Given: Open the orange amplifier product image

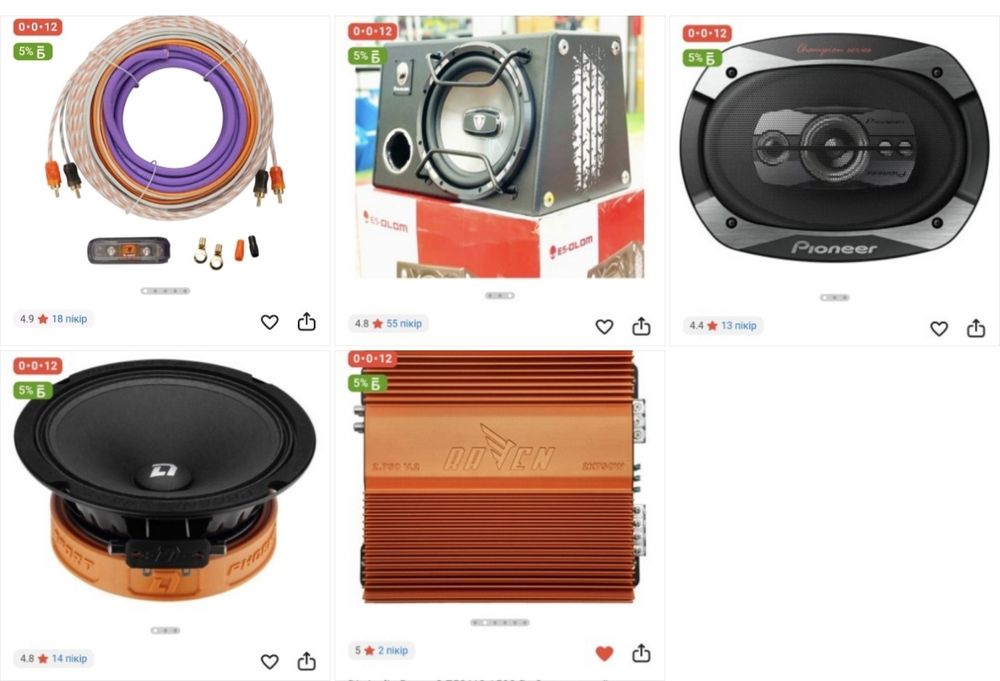Looking at the screenshot, I should (500, 477).
